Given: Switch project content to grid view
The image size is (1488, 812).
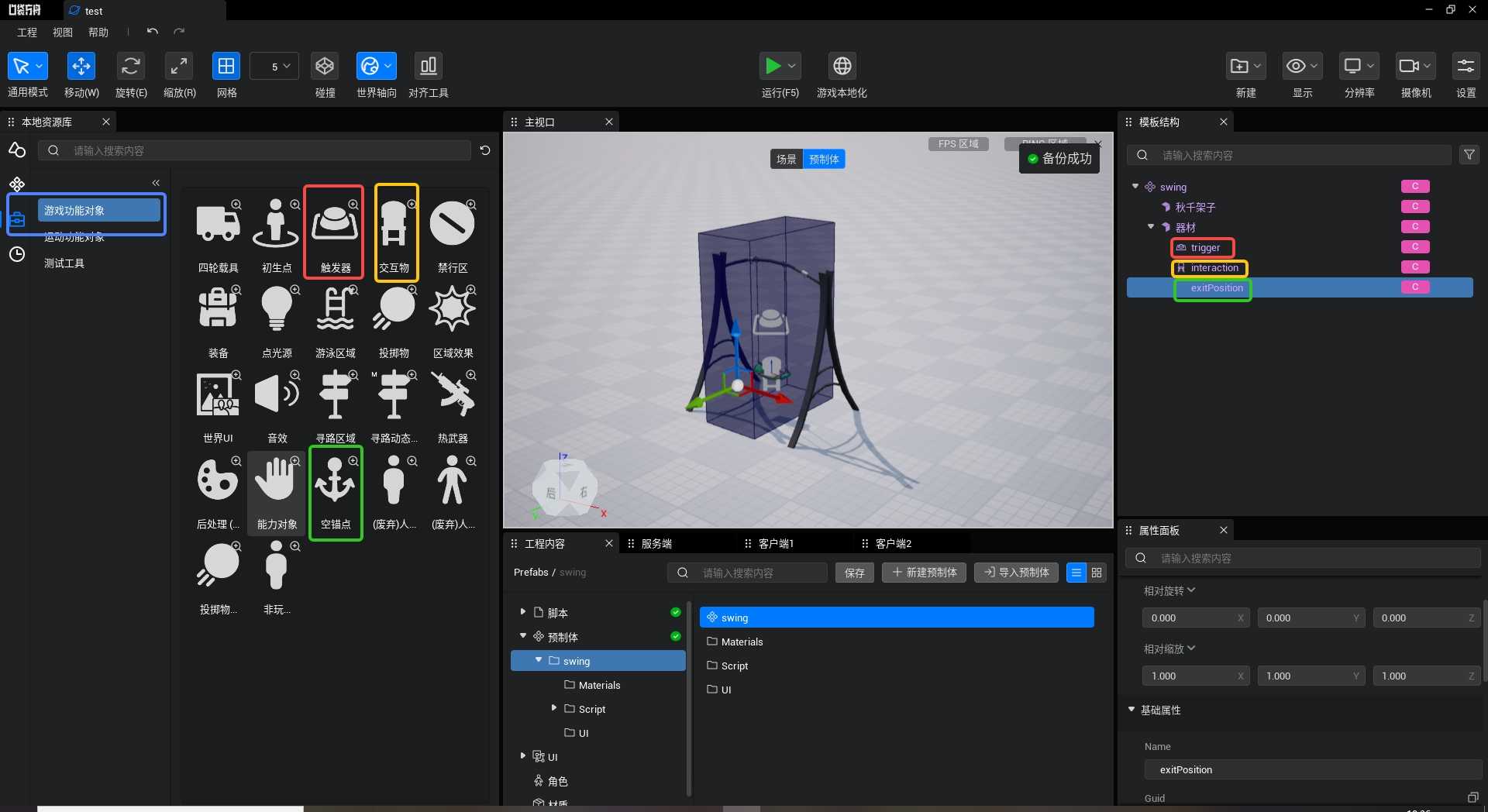Looking at the screenshot, I should [1097, 573].
